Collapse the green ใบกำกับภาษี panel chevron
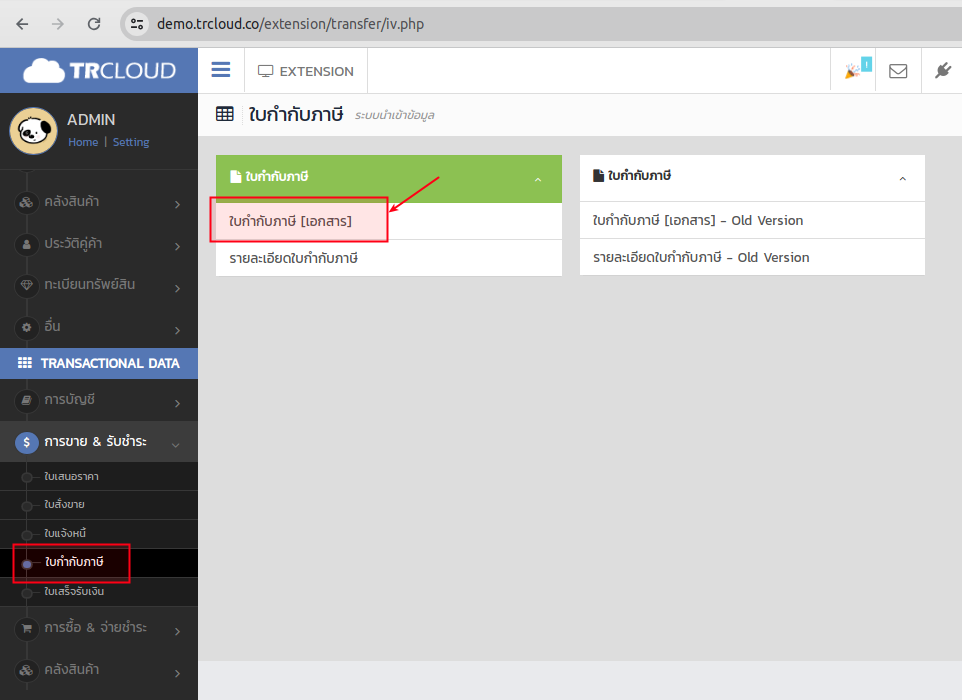 (x=538, y=179)
